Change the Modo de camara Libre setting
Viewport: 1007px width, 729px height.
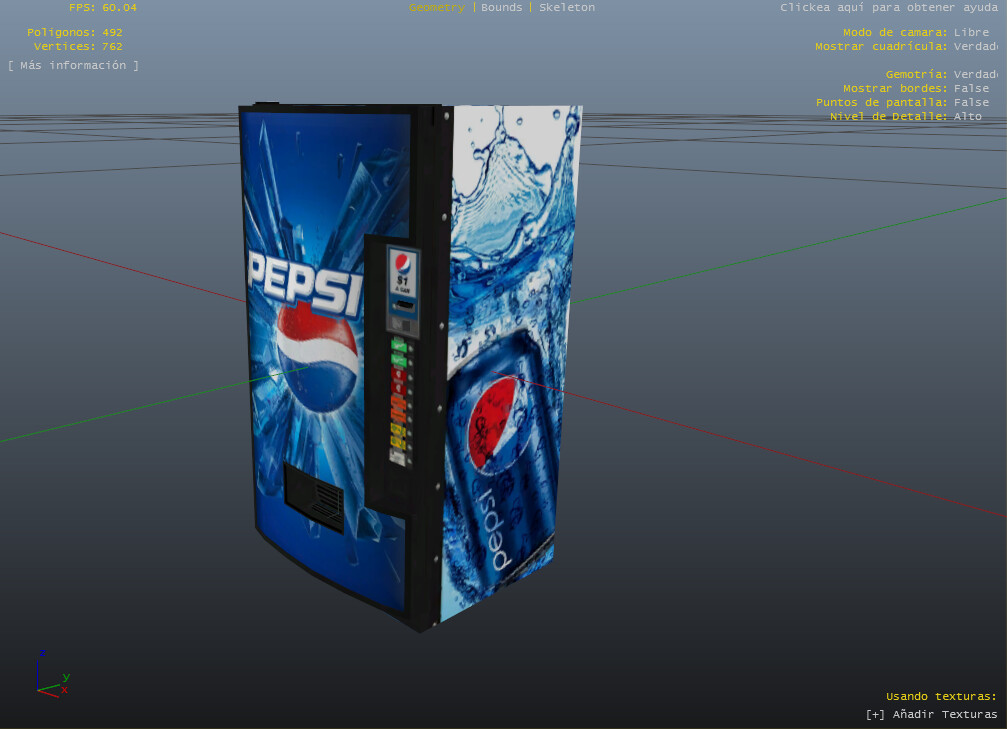pos(970,32)
